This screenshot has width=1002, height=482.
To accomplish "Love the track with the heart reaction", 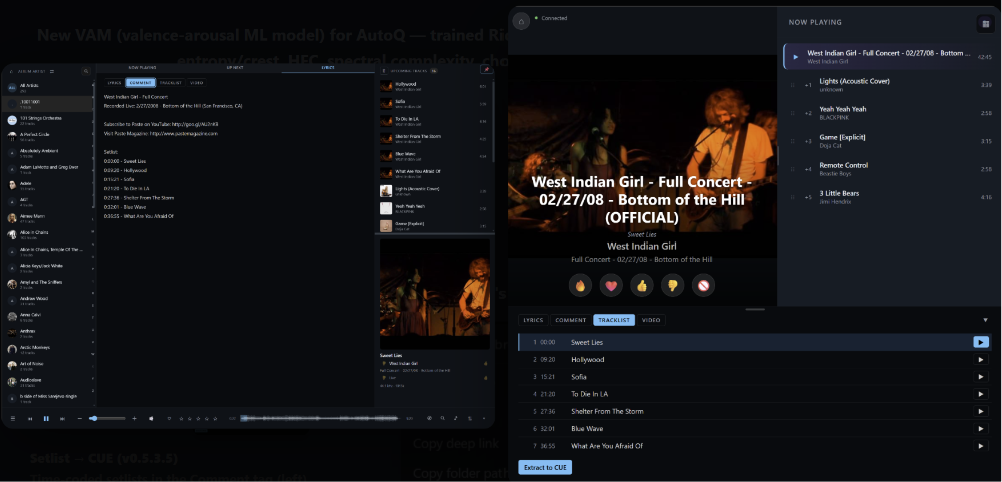I will [611, 286].
